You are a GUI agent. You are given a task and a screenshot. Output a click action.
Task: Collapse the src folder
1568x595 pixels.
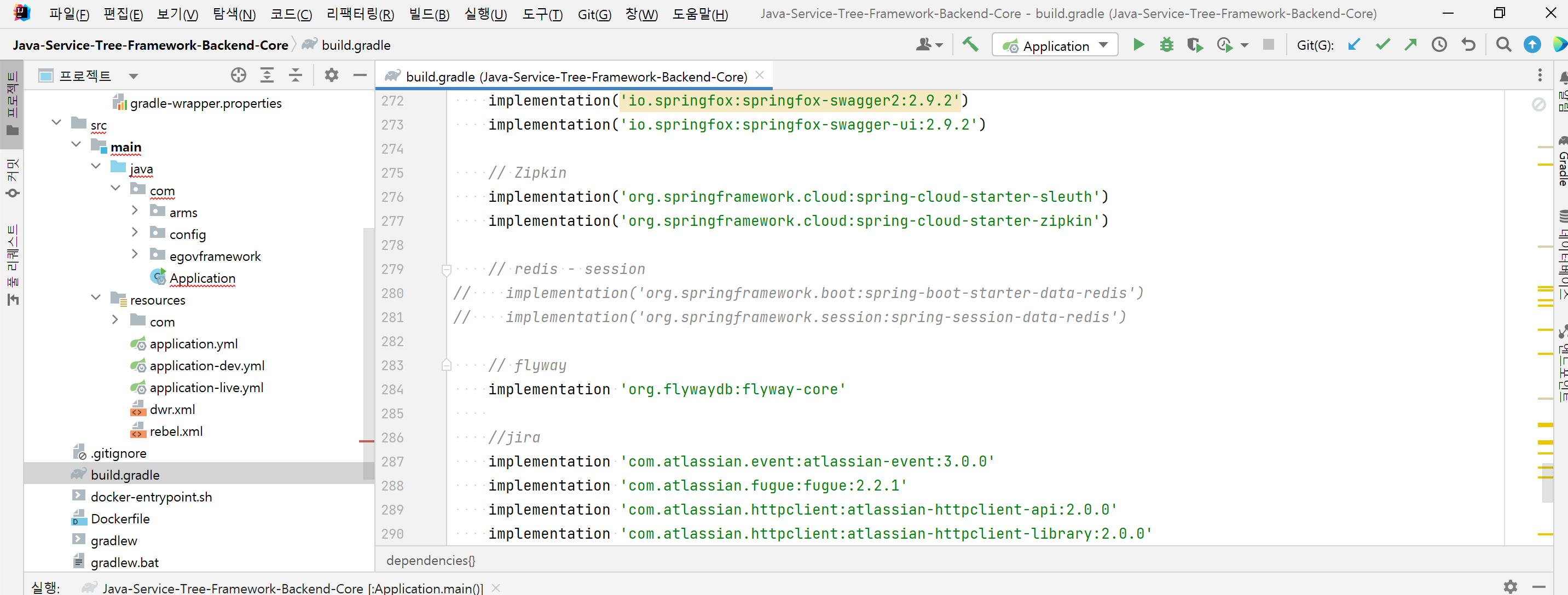(56, 124)
